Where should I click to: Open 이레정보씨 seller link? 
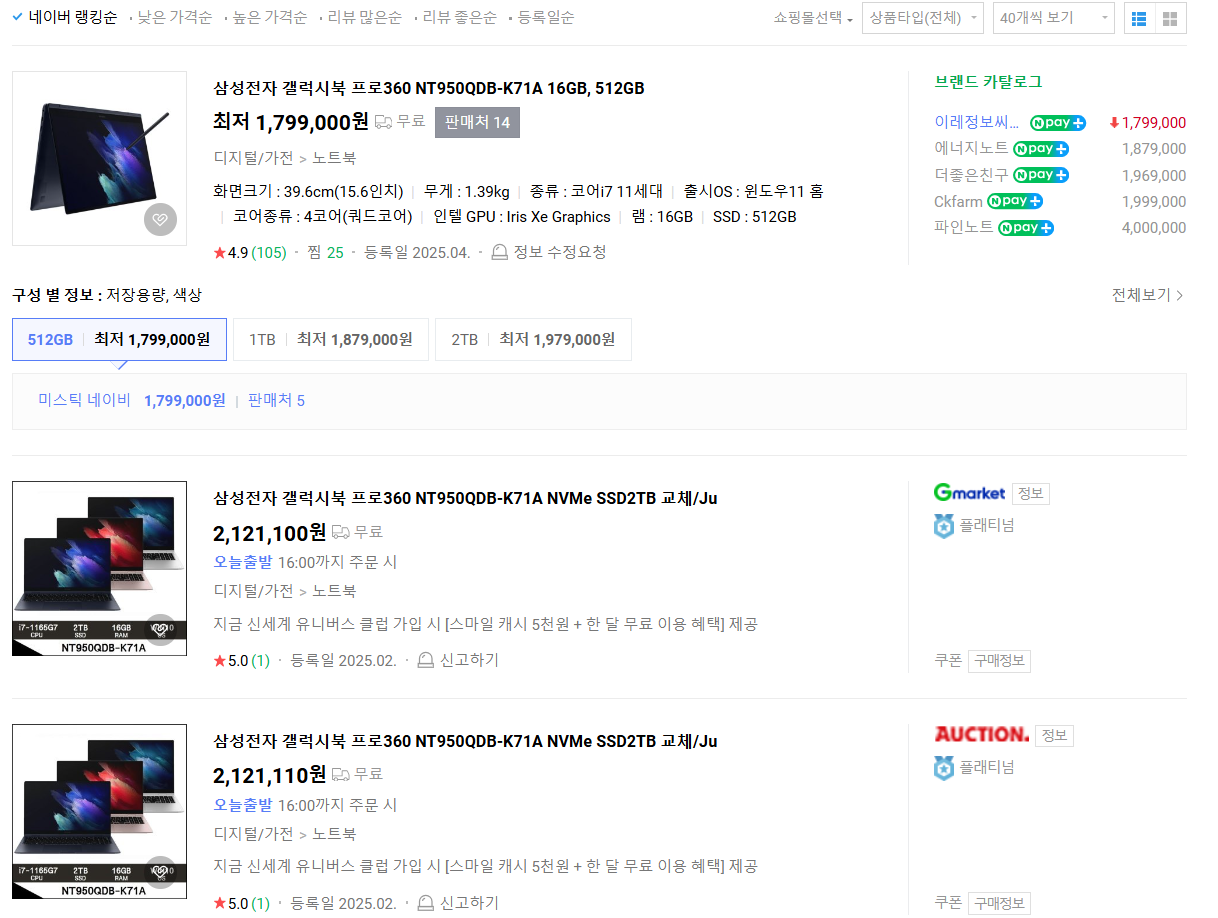pos(978,122)
